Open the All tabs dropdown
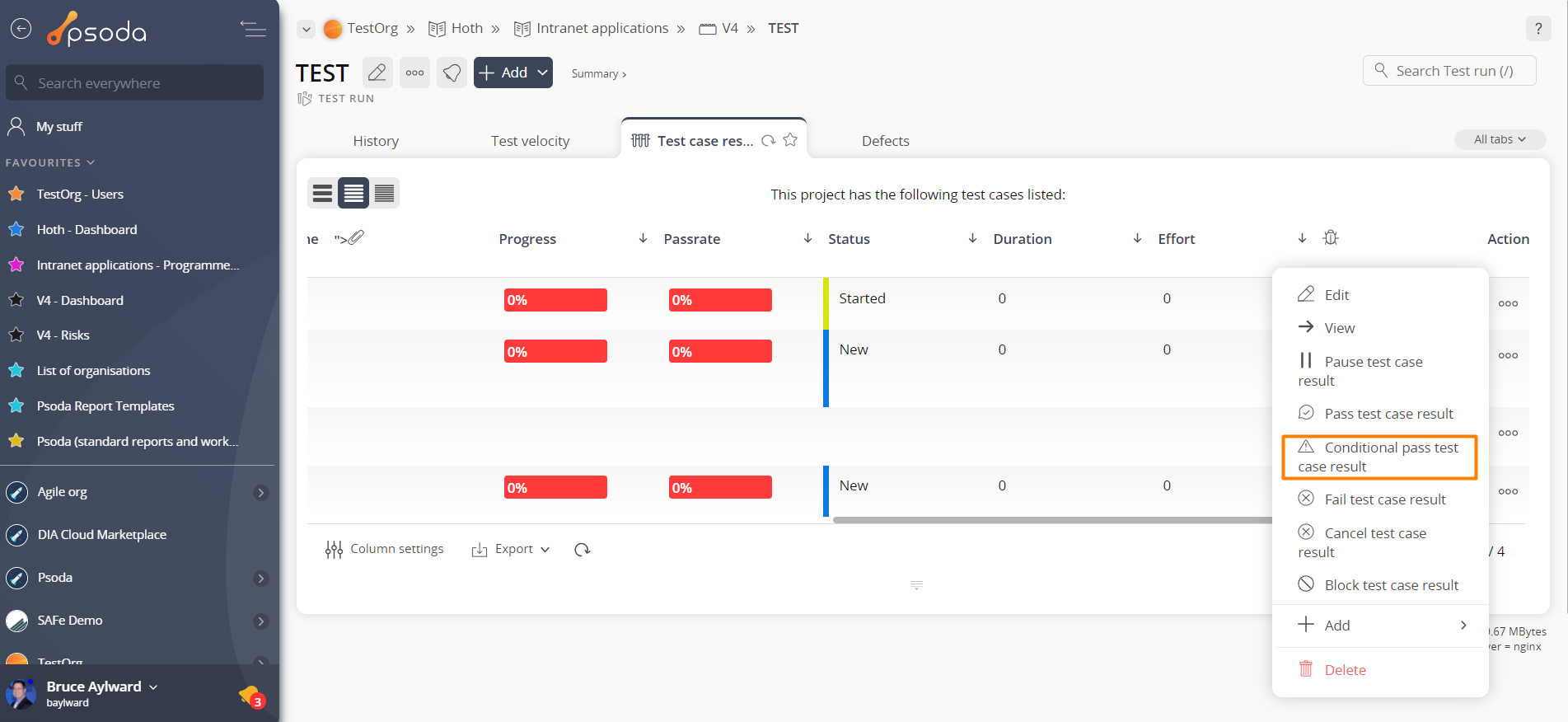Screen dimensions: 1568x722 pyautogui.click(x=1500, y=139)
